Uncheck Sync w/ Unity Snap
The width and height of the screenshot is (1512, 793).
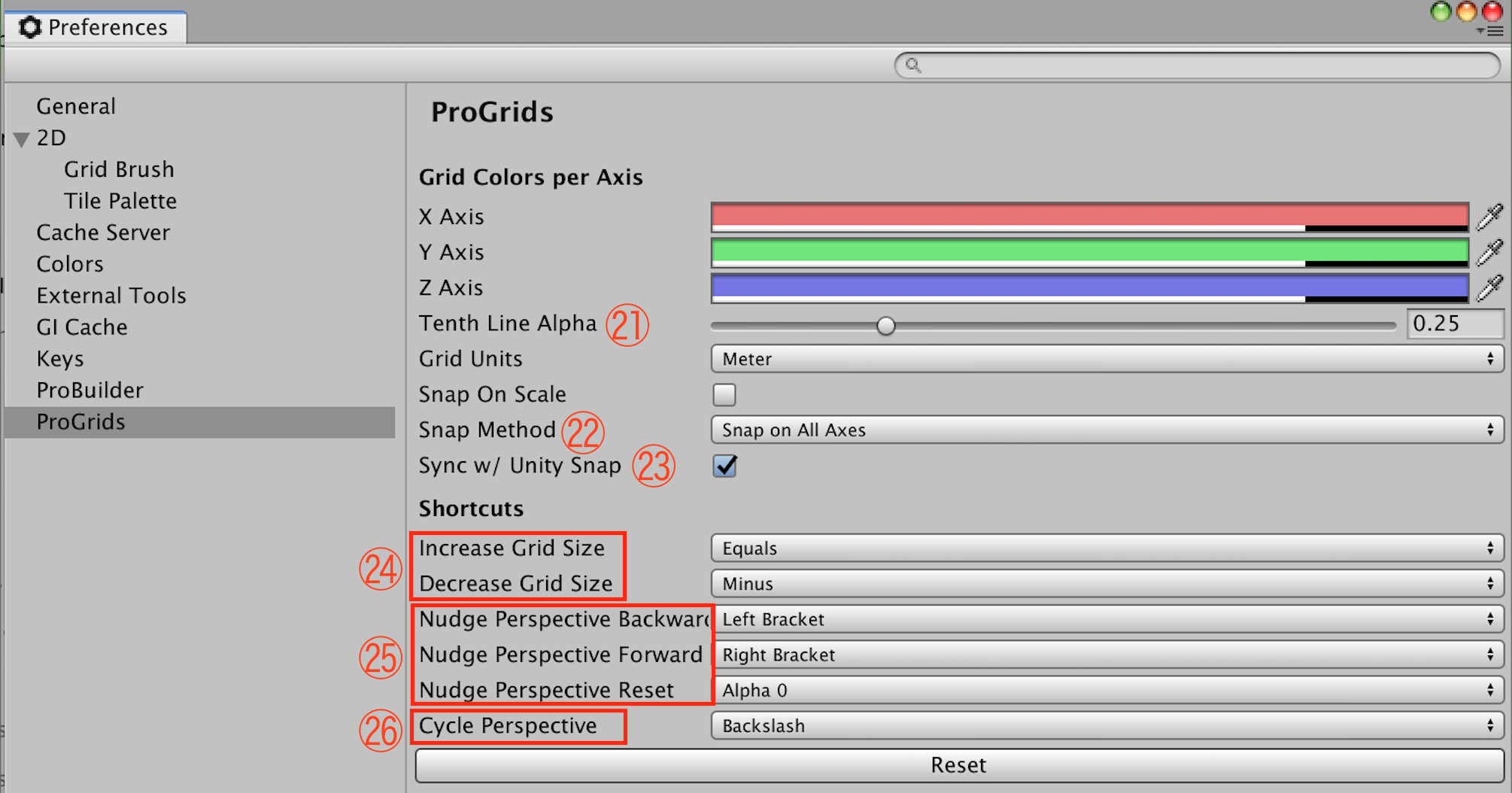(x=724, y=466)
